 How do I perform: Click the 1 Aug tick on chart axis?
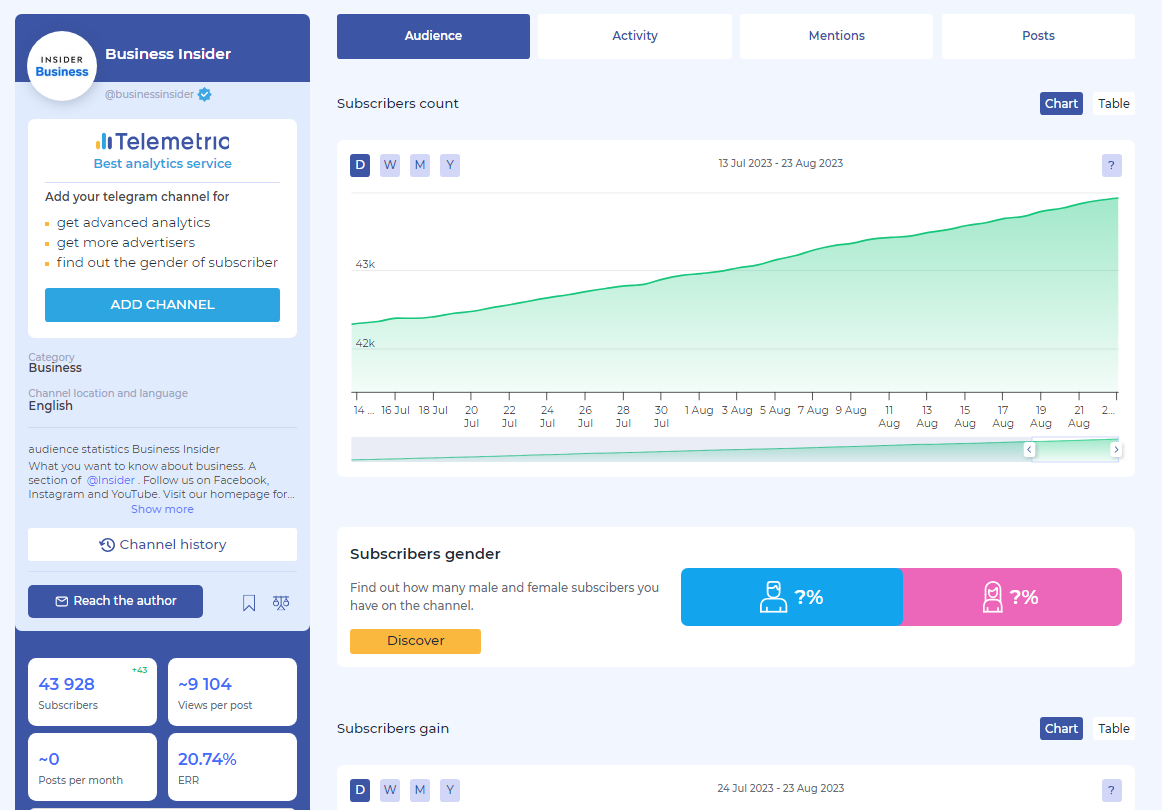coord(699,410)
